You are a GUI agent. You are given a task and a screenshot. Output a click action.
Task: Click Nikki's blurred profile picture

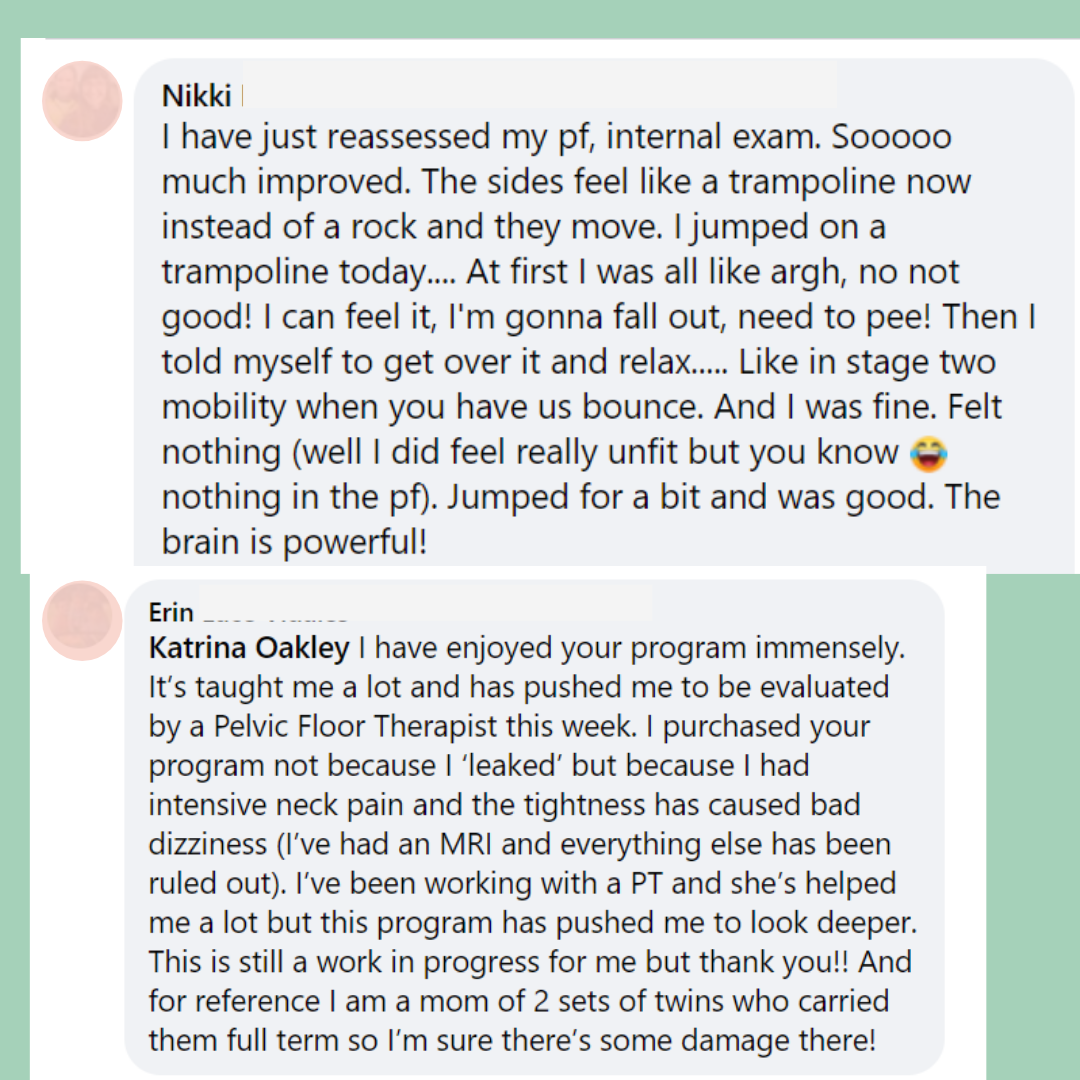[82, 101]
